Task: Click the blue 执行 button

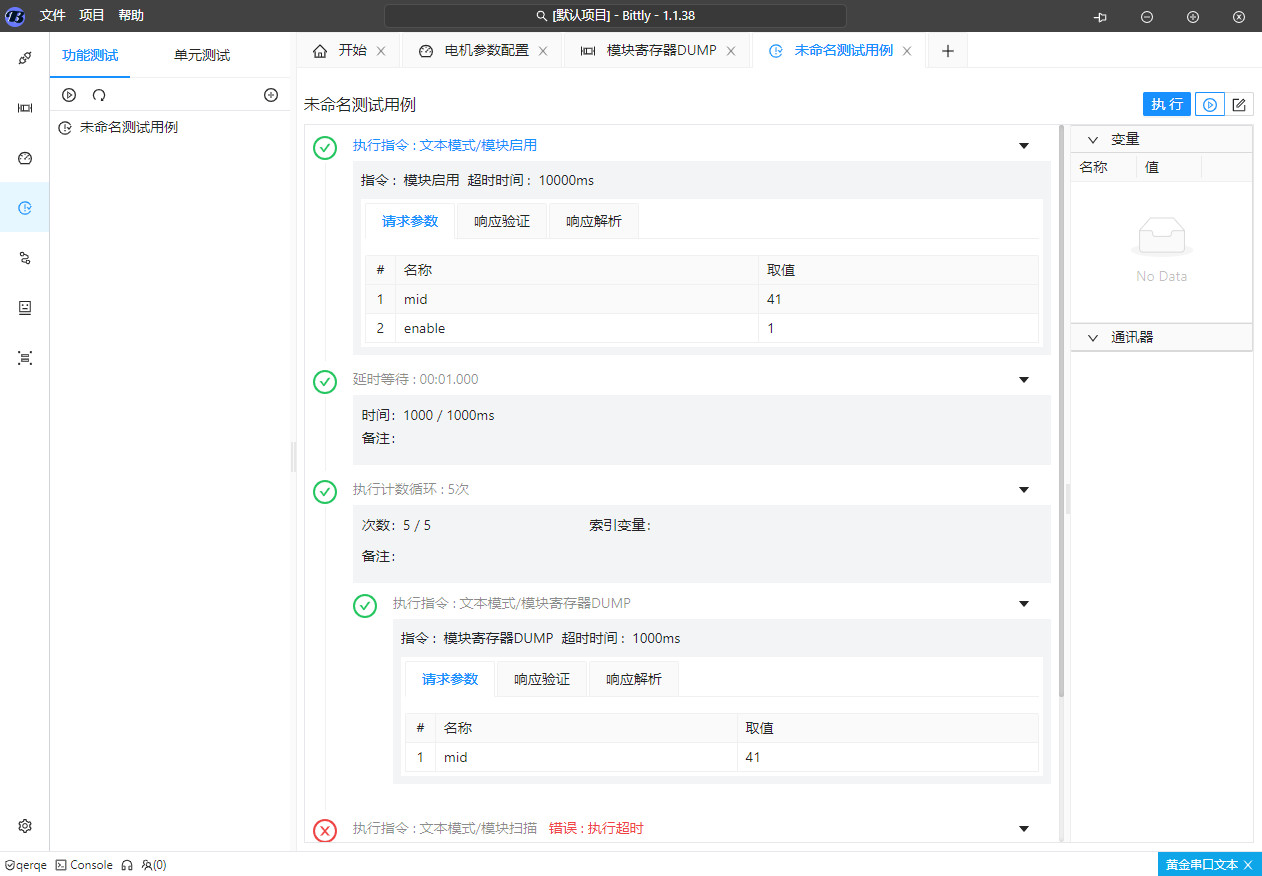Action: [1166, 105]
